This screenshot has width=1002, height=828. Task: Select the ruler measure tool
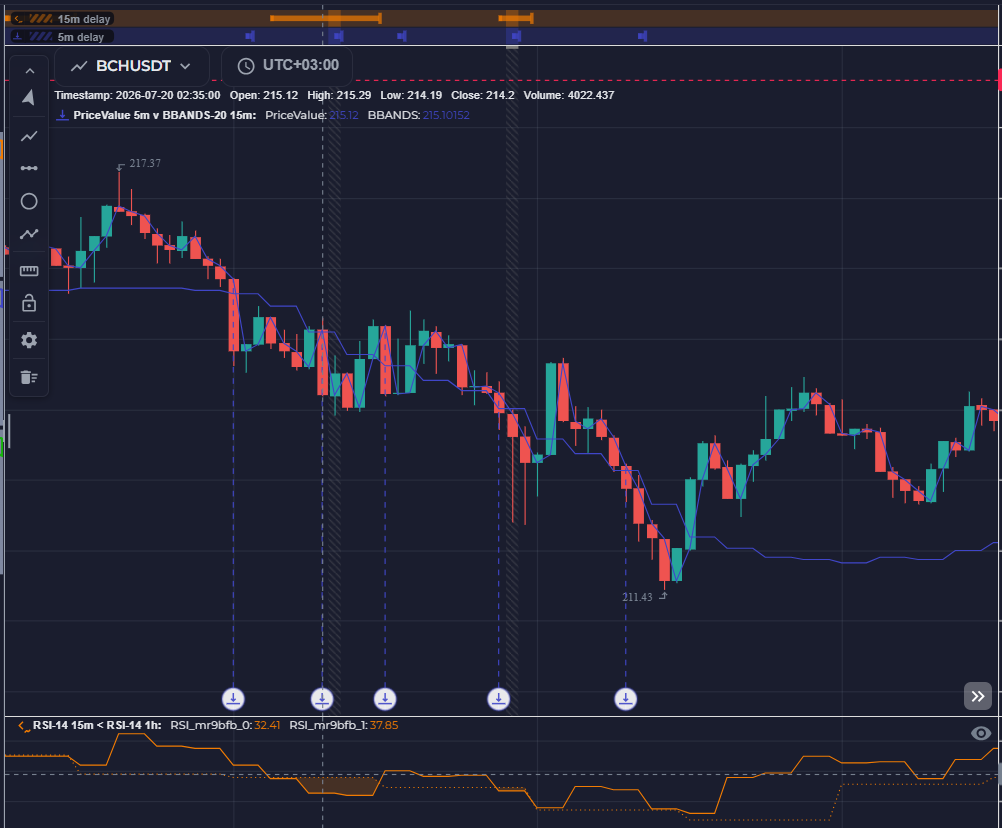tap(29, 271)
